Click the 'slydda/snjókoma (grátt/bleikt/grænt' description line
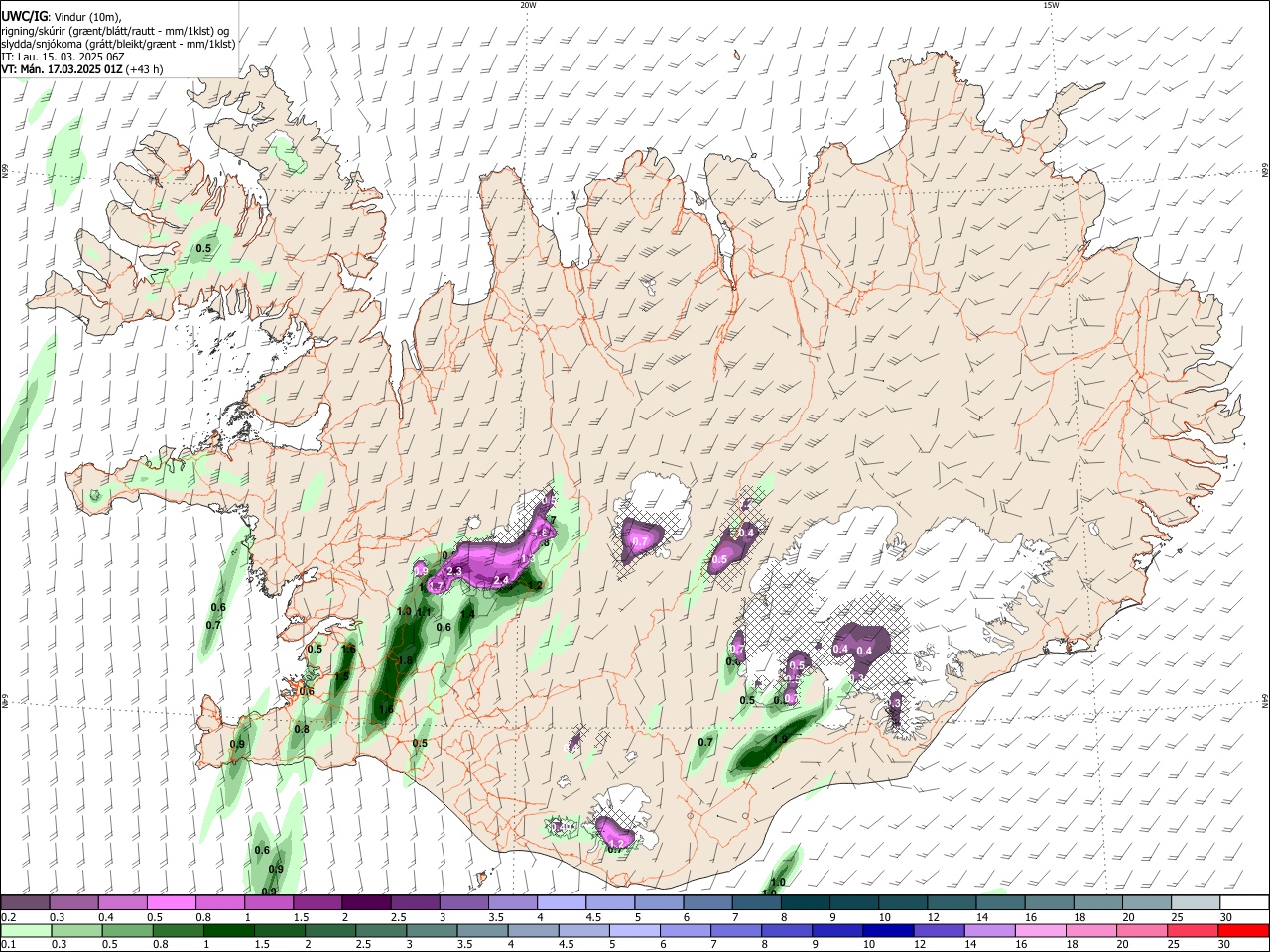This screenshot has height=952, width=1270. 118,44
